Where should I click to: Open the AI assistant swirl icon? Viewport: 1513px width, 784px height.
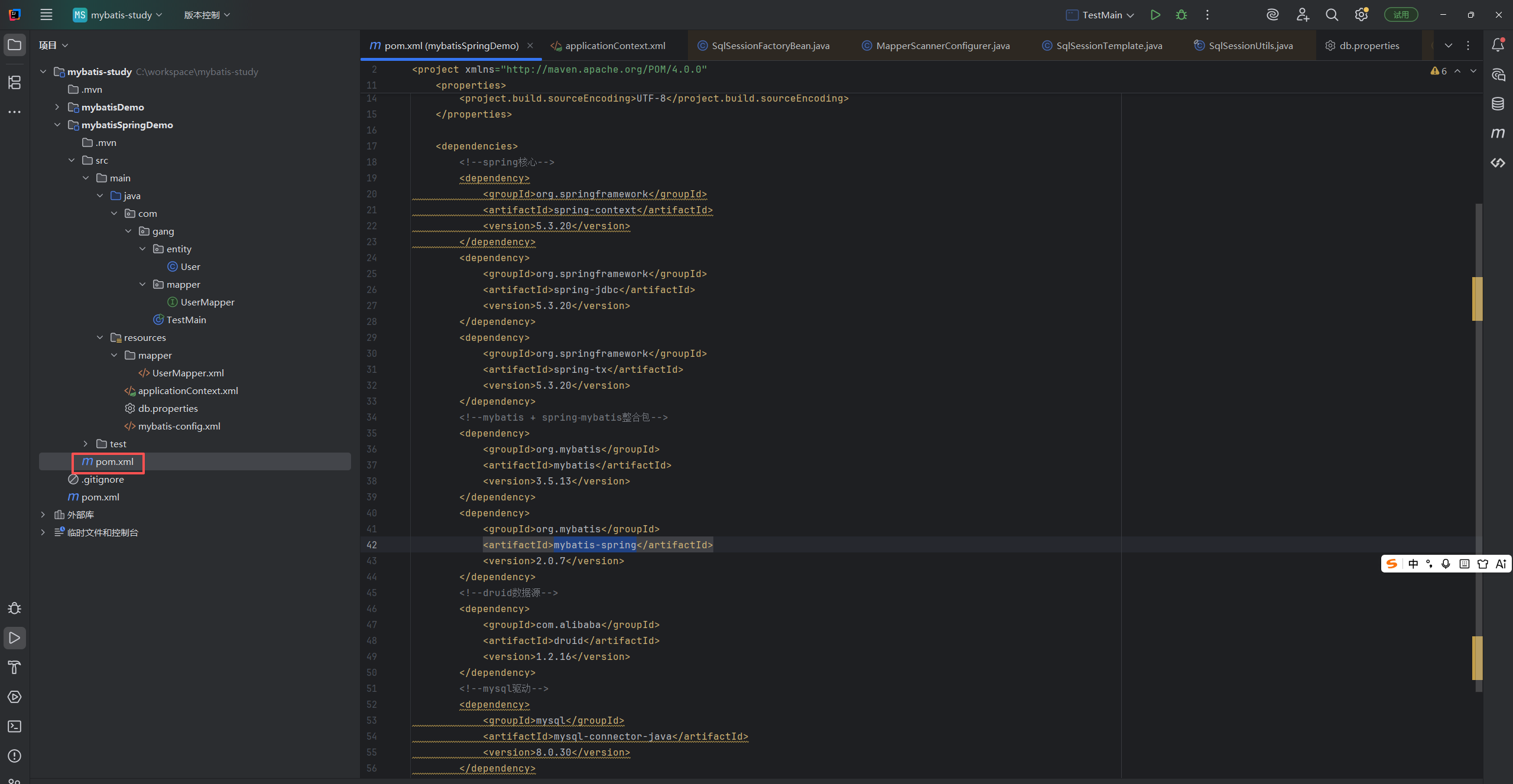[x=1272, y=15]
